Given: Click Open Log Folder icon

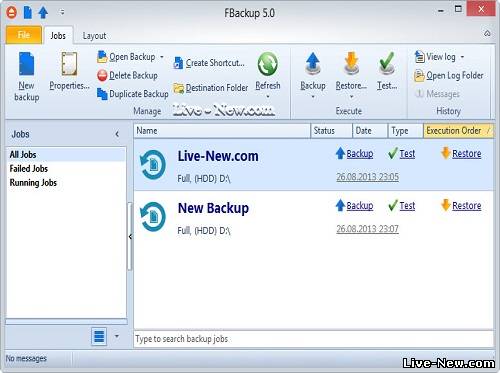Looking at the screenshot, I should click(x=419, y=76).
